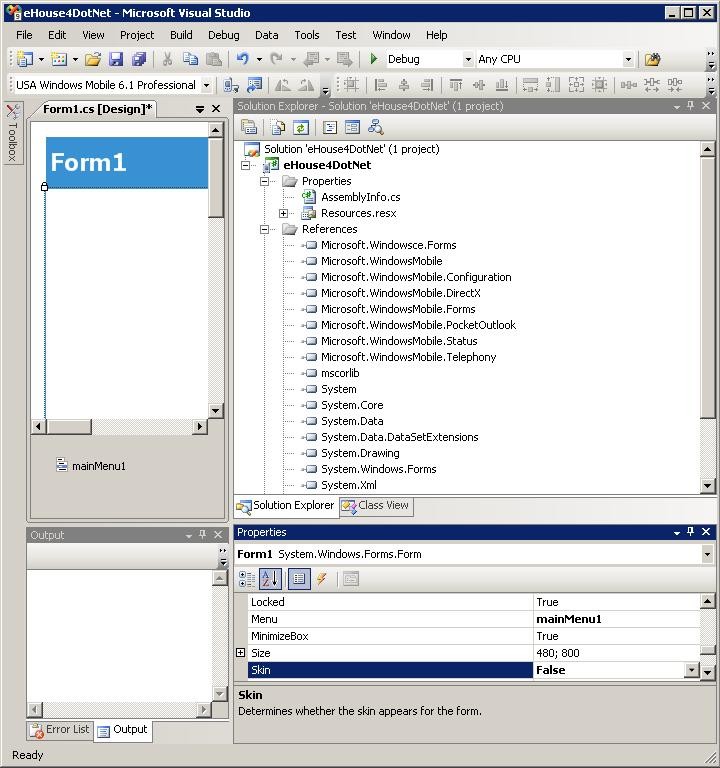Select the mainMenu1 component in the tray
The height and width of the screenshot is (768, 720).
click(x=92, y=466)
